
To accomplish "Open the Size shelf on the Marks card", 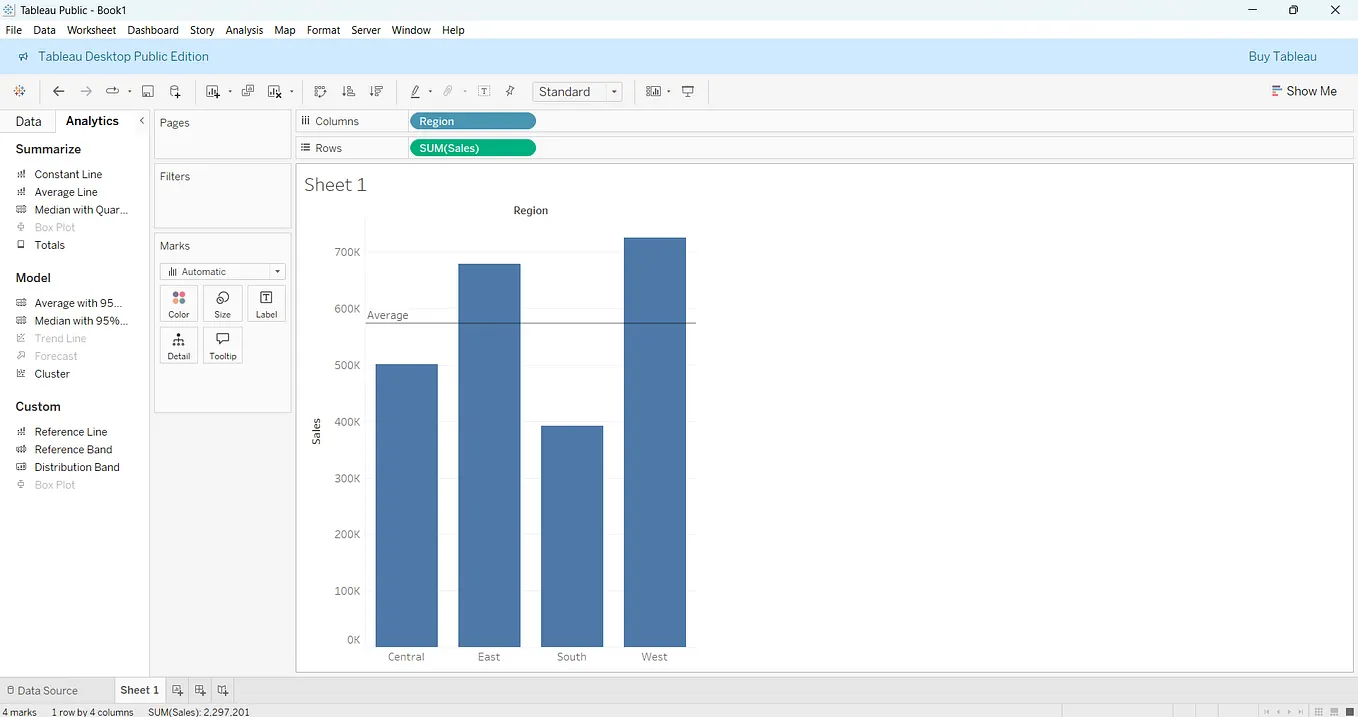I will point(221,303).
